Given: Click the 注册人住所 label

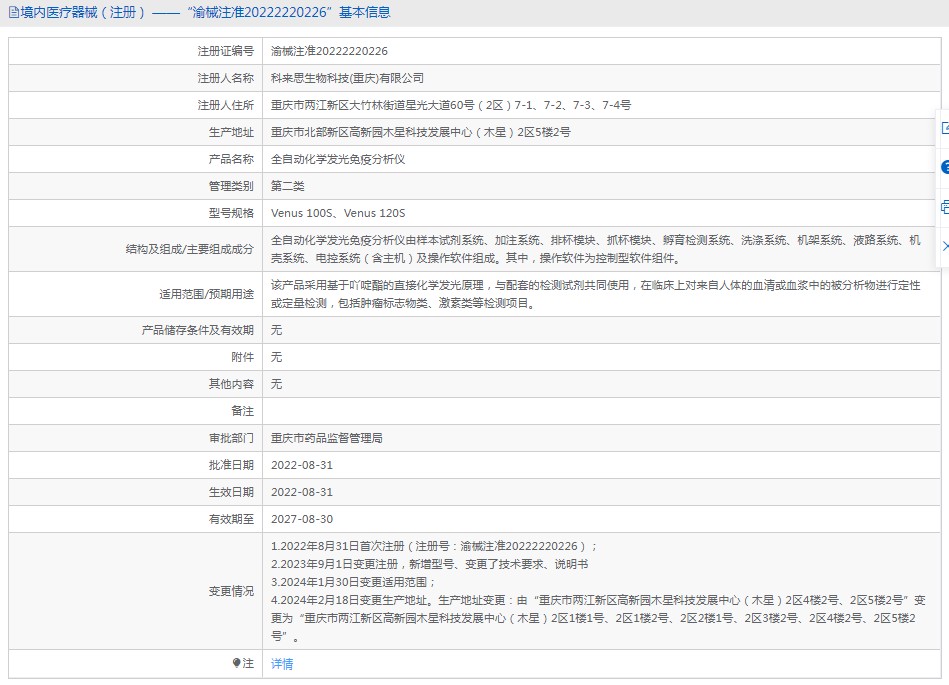Looking at the screenshot, I should click(226, 105).
